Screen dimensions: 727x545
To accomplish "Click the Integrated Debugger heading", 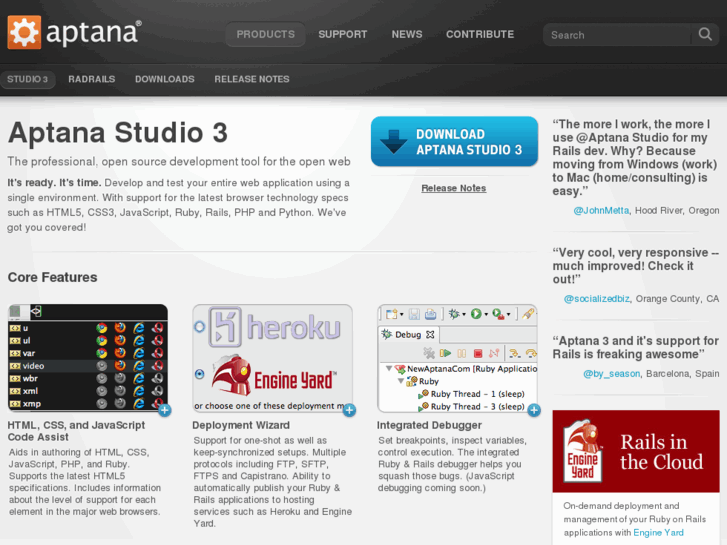I will 429,425.
